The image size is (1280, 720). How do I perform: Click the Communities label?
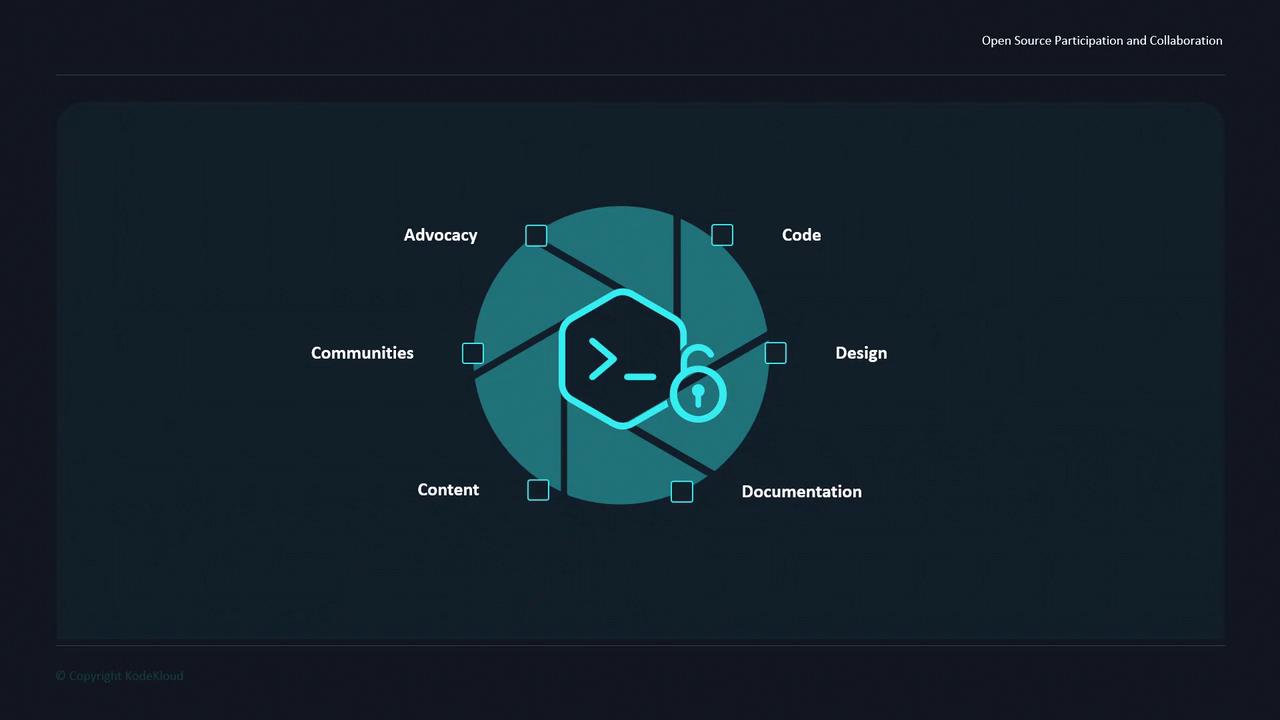click(362, 353)
